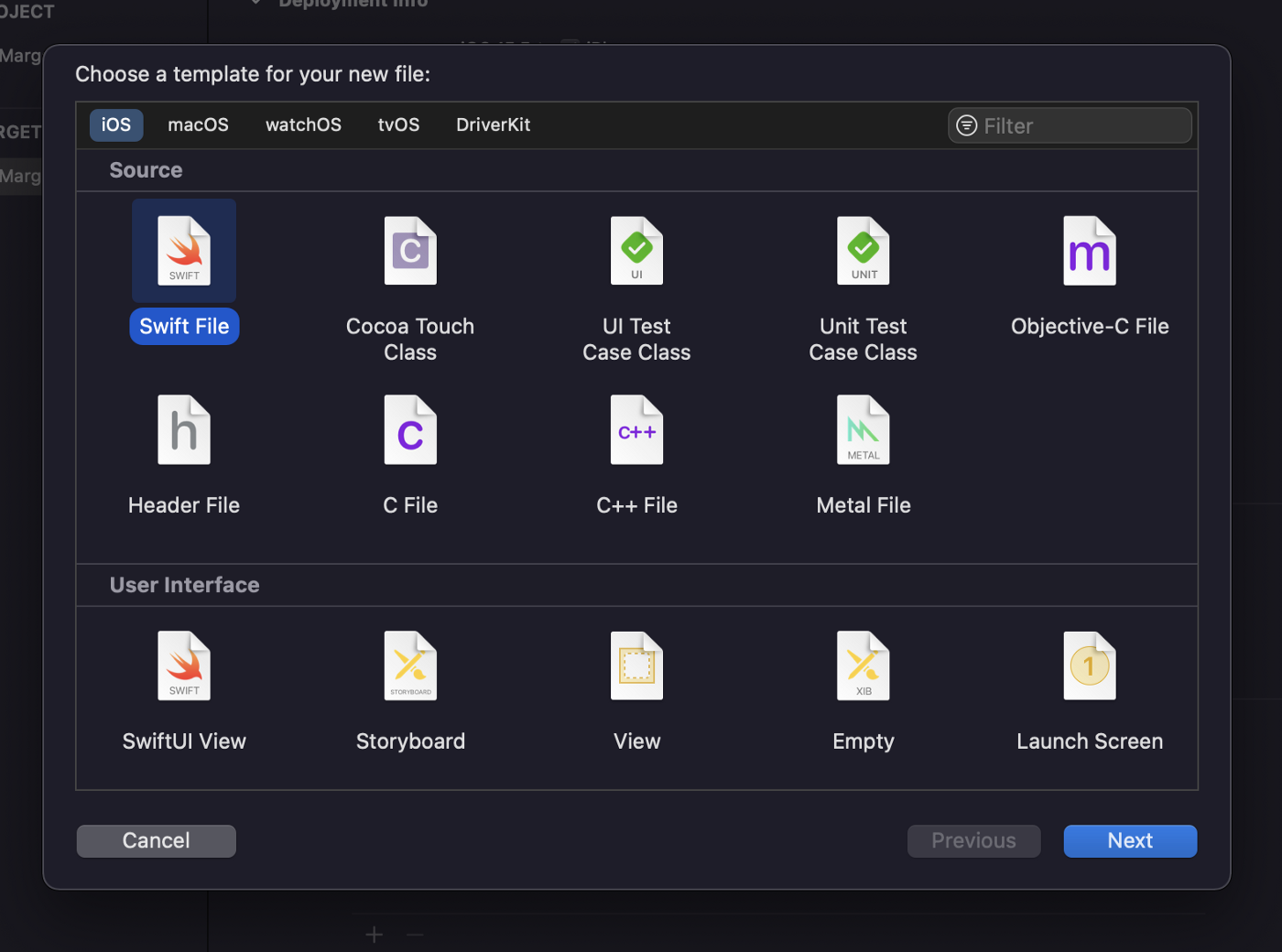
Task: Click the Launch Screen label
Action: click(1090, 741)
